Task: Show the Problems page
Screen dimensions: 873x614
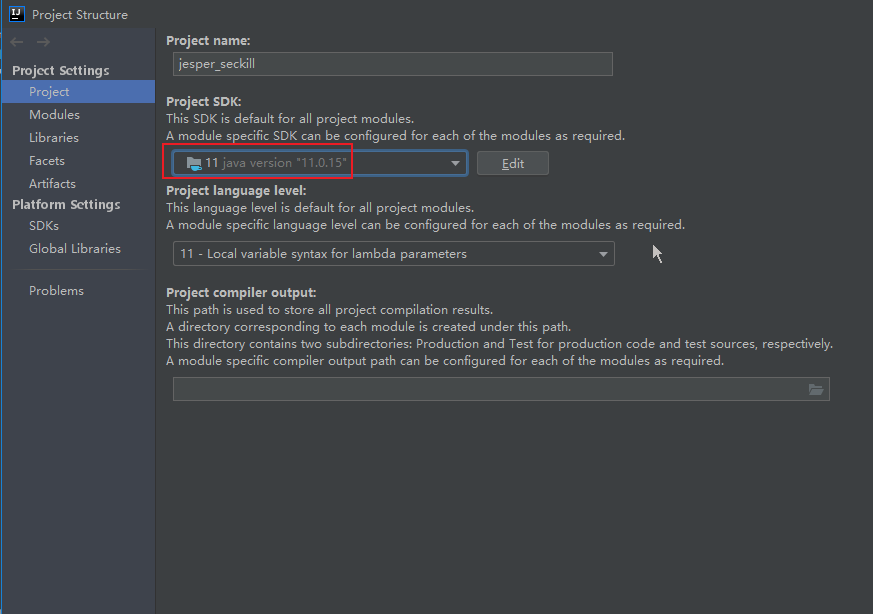Action: tap(56, 291)
